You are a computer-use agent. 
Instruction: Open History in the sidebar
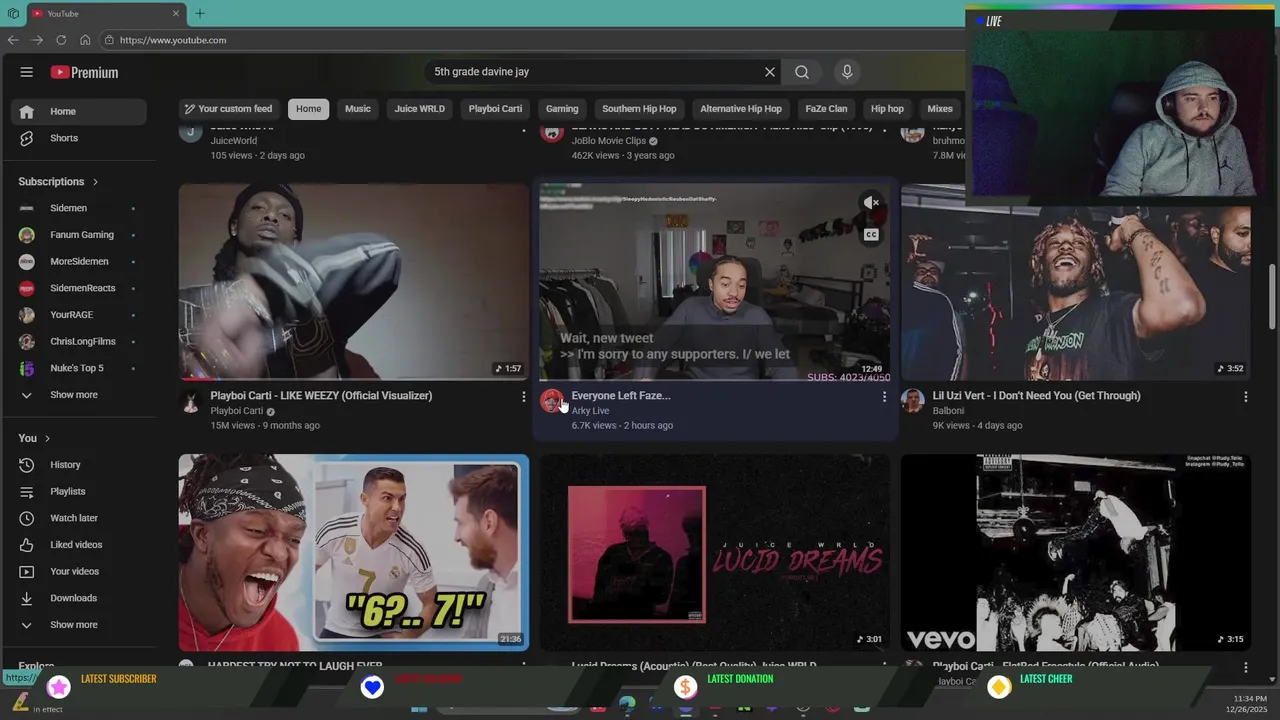pos(79,465)
